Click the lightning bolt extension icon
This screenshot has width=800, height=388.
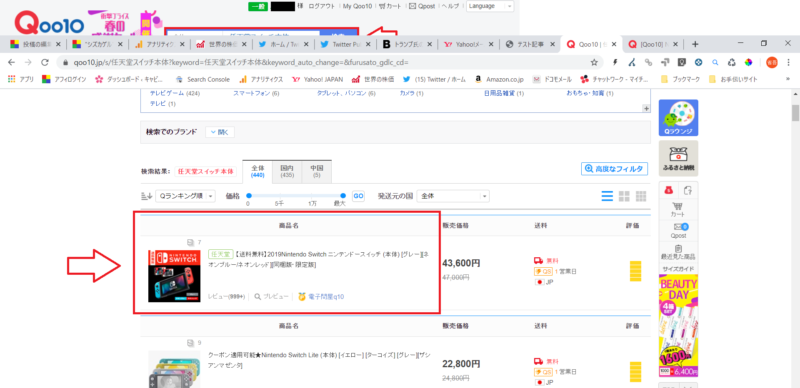(x=615, y=62)
